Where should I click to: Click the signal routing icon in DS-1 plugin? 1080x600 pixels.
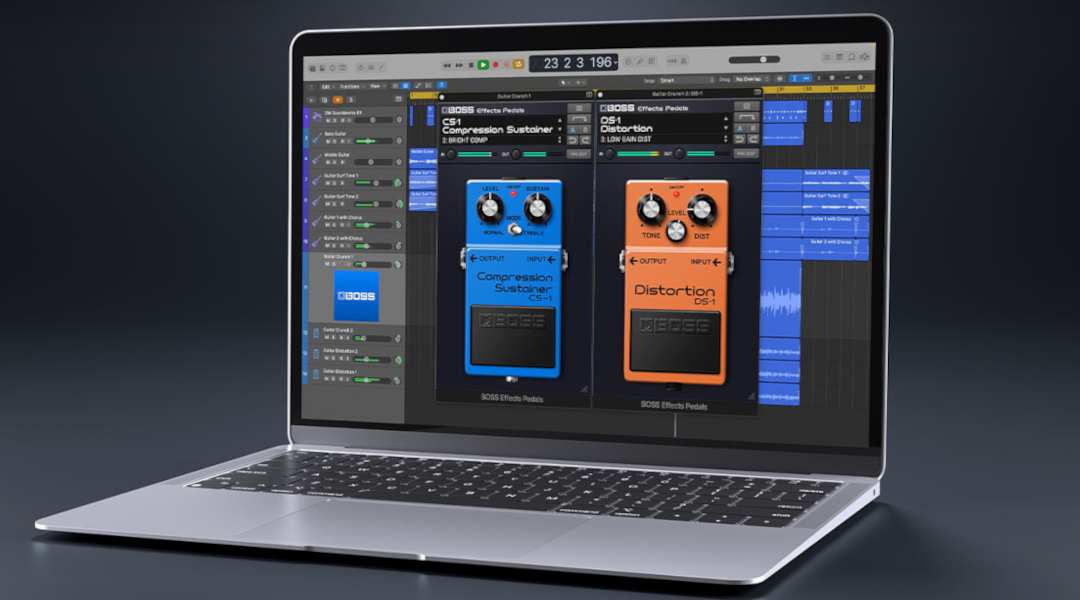point(746,117)
